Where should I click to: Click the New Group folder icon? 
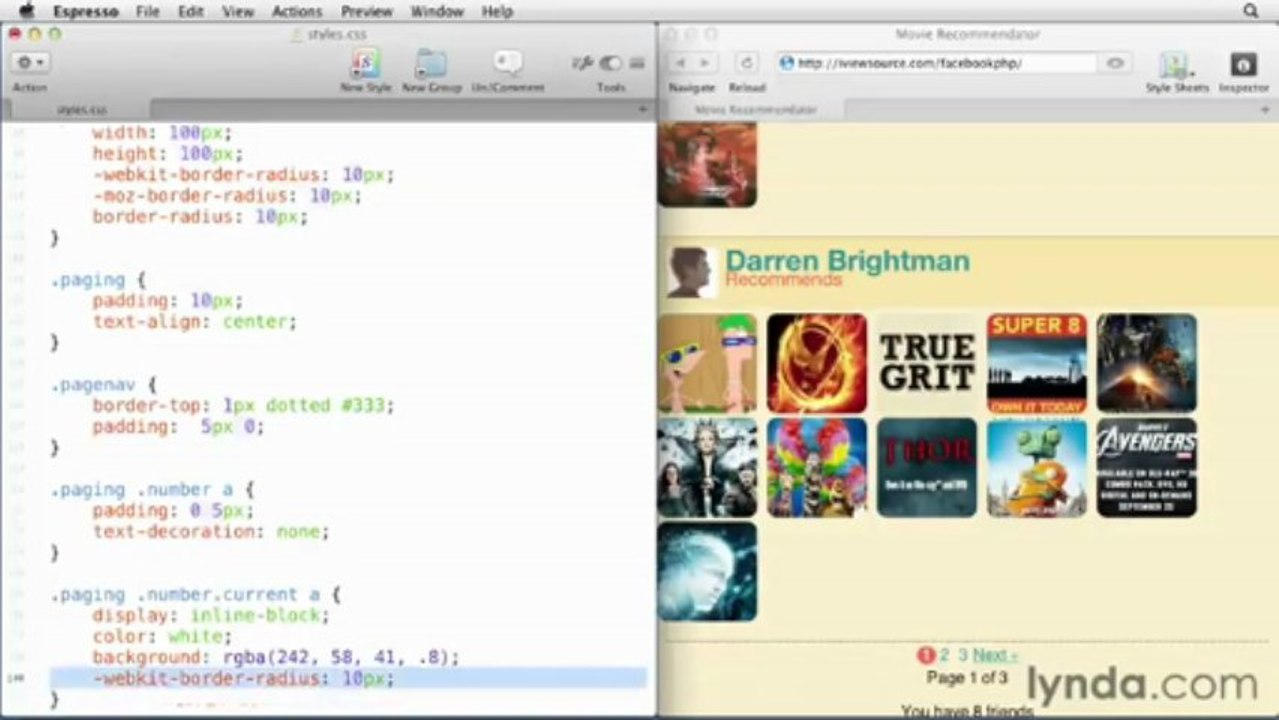coord(431,64)
